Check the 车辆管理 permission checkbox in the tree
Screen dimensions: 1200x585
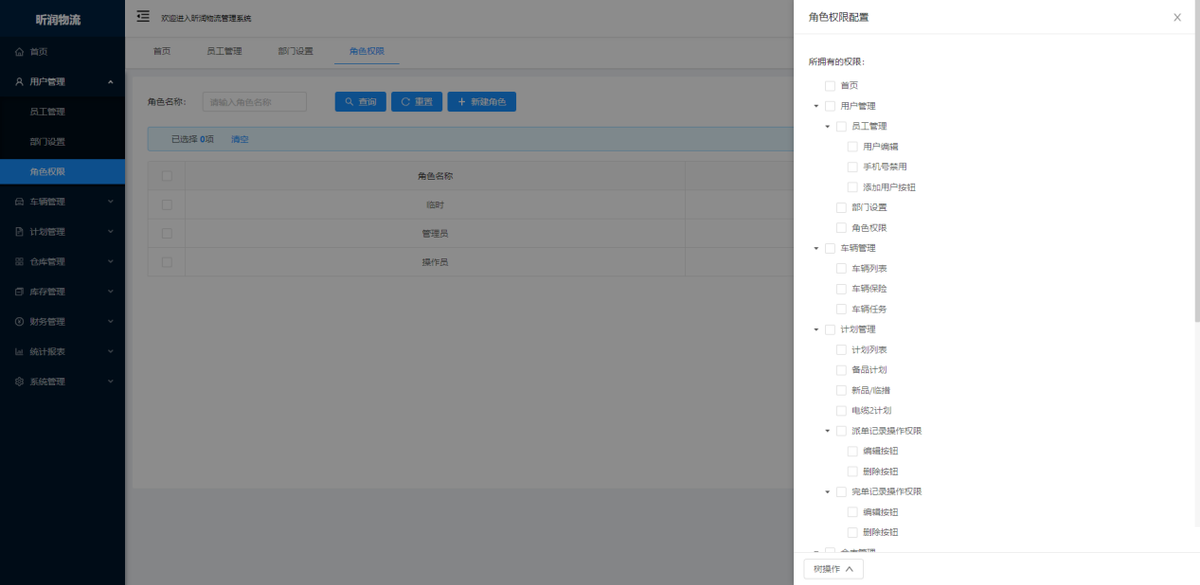pyautogui.click(x=830, y=248)
